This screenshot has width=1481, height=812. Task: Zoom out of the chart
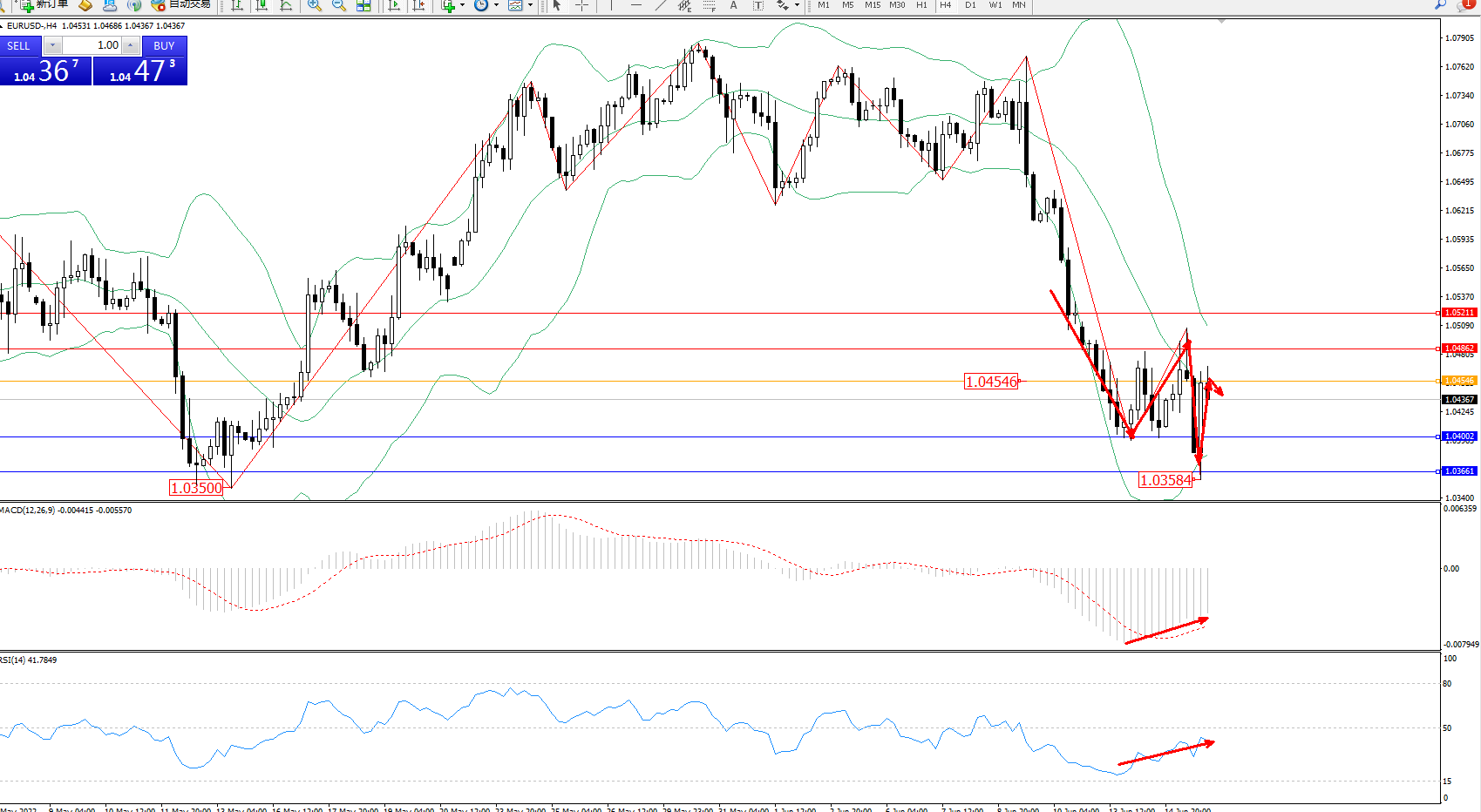click(x=339, y=6)
